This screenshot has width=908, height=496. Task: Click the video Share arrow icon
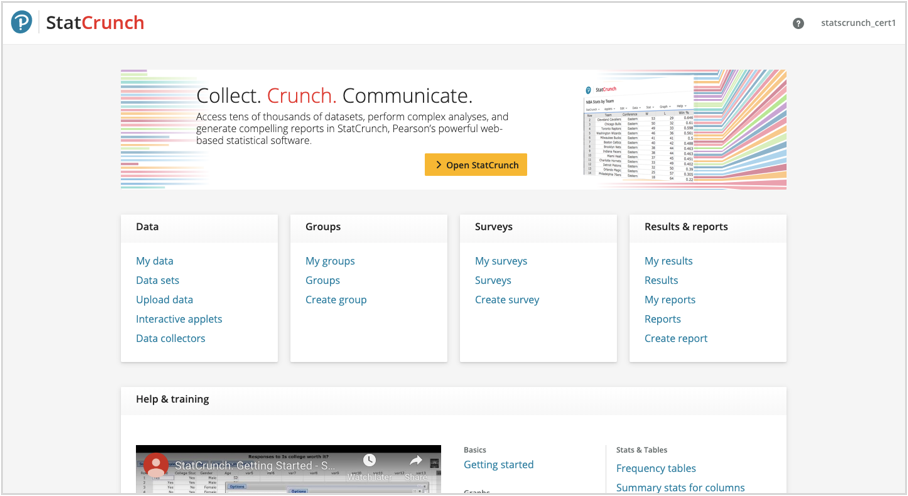[416, 461]
